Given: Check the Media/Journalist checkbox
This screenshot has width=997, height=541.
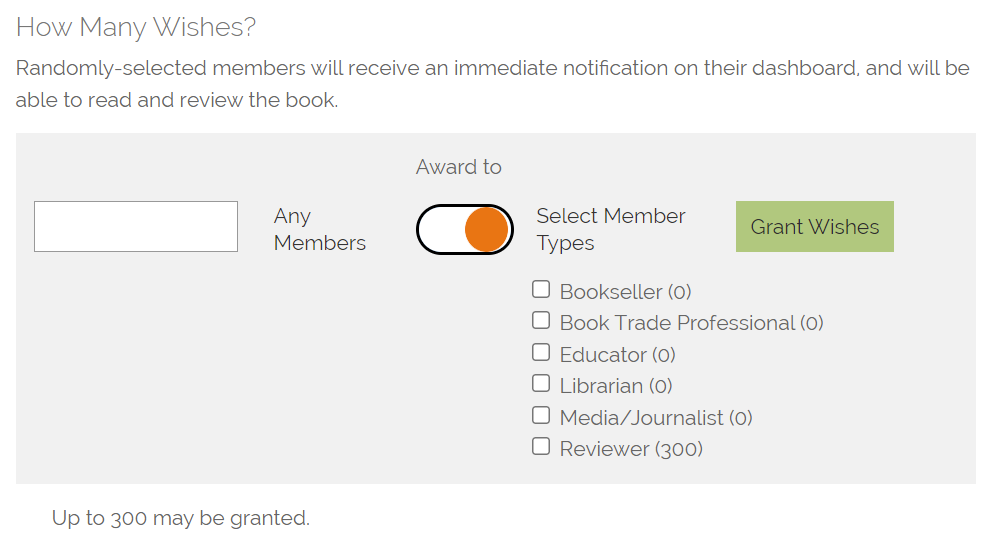Looking at the screenshot, I should [x=541, y=416].
